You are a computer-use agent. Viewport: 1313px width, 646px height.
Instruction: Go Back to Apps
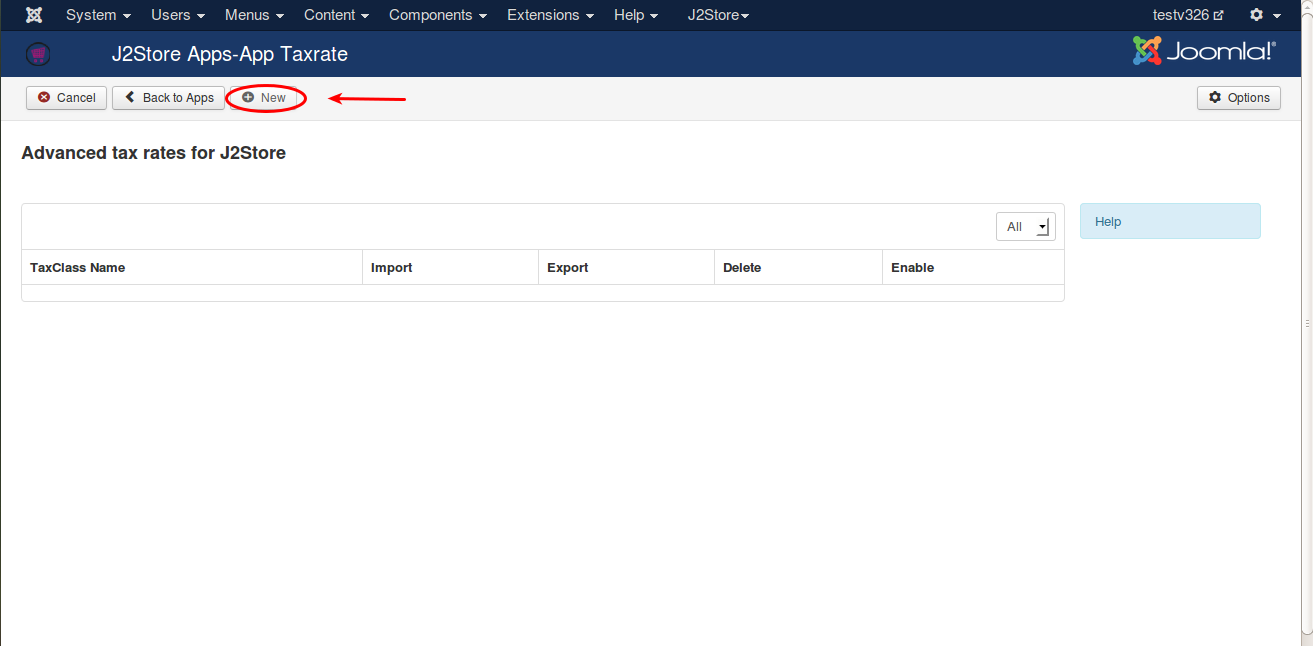169,97
